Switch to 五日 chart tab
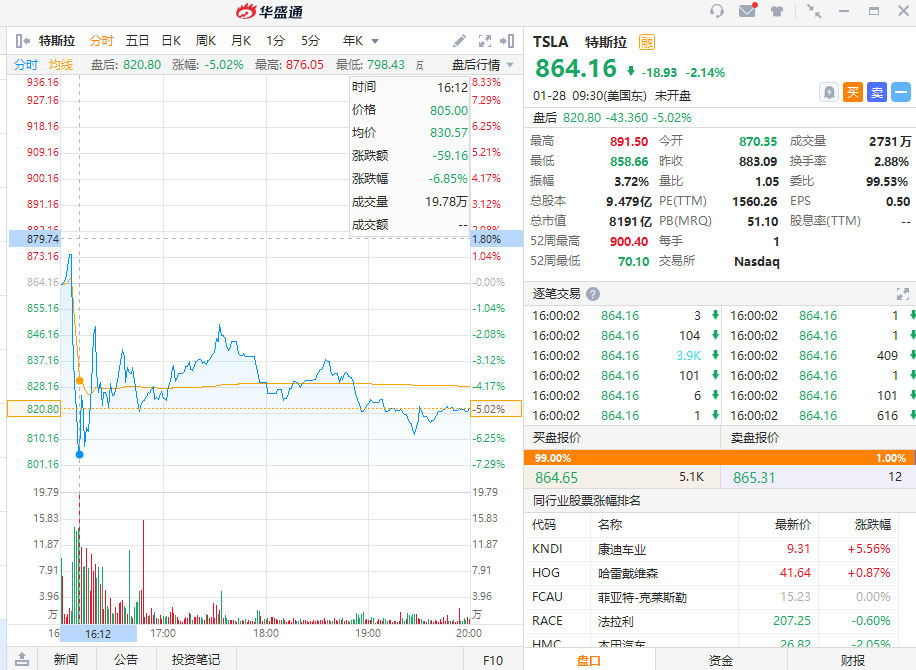916x670 pixels. (137, 41)
